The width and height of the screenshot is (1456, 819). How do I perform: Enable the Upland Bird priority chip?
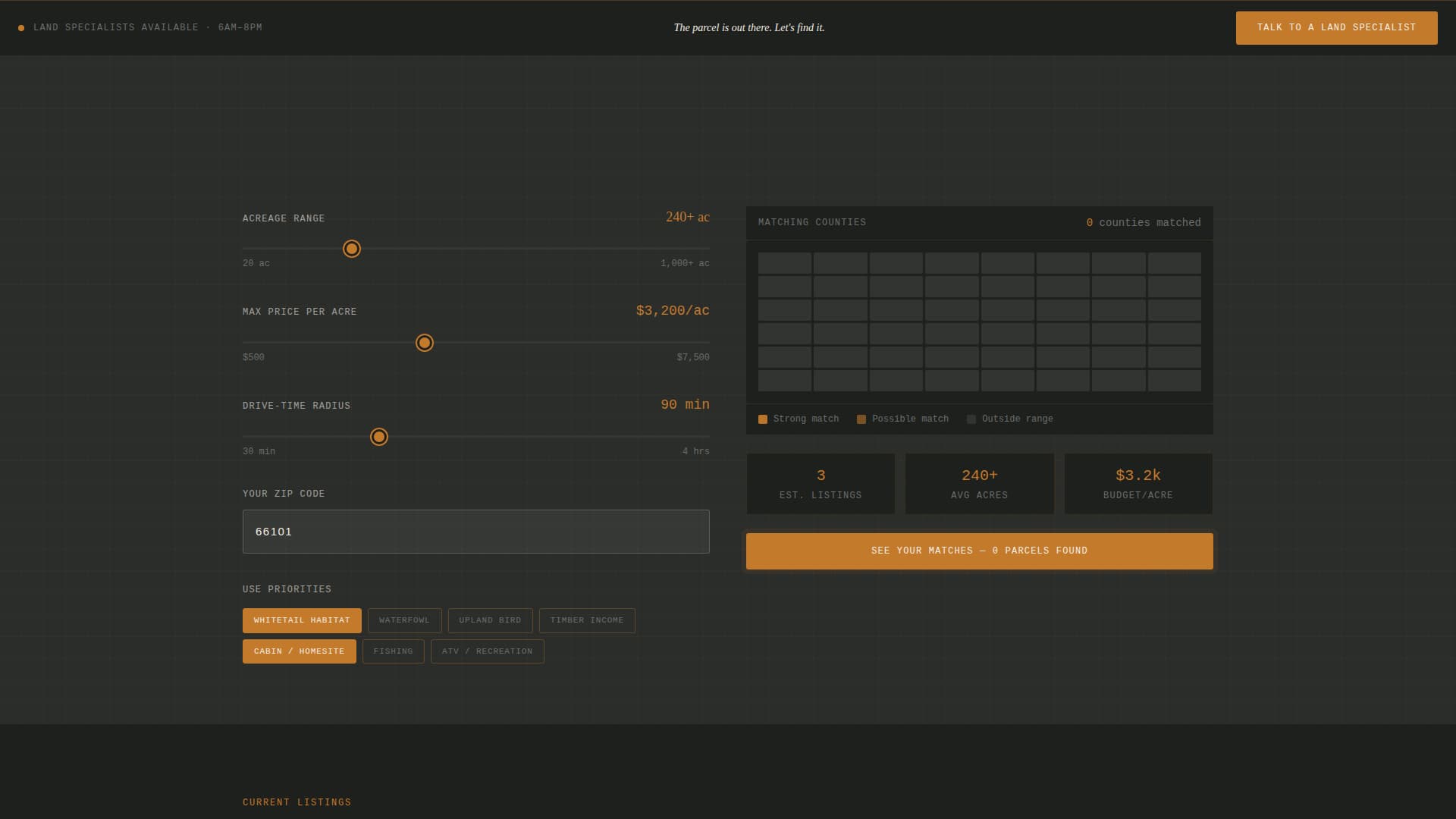(x=490, y=620)
